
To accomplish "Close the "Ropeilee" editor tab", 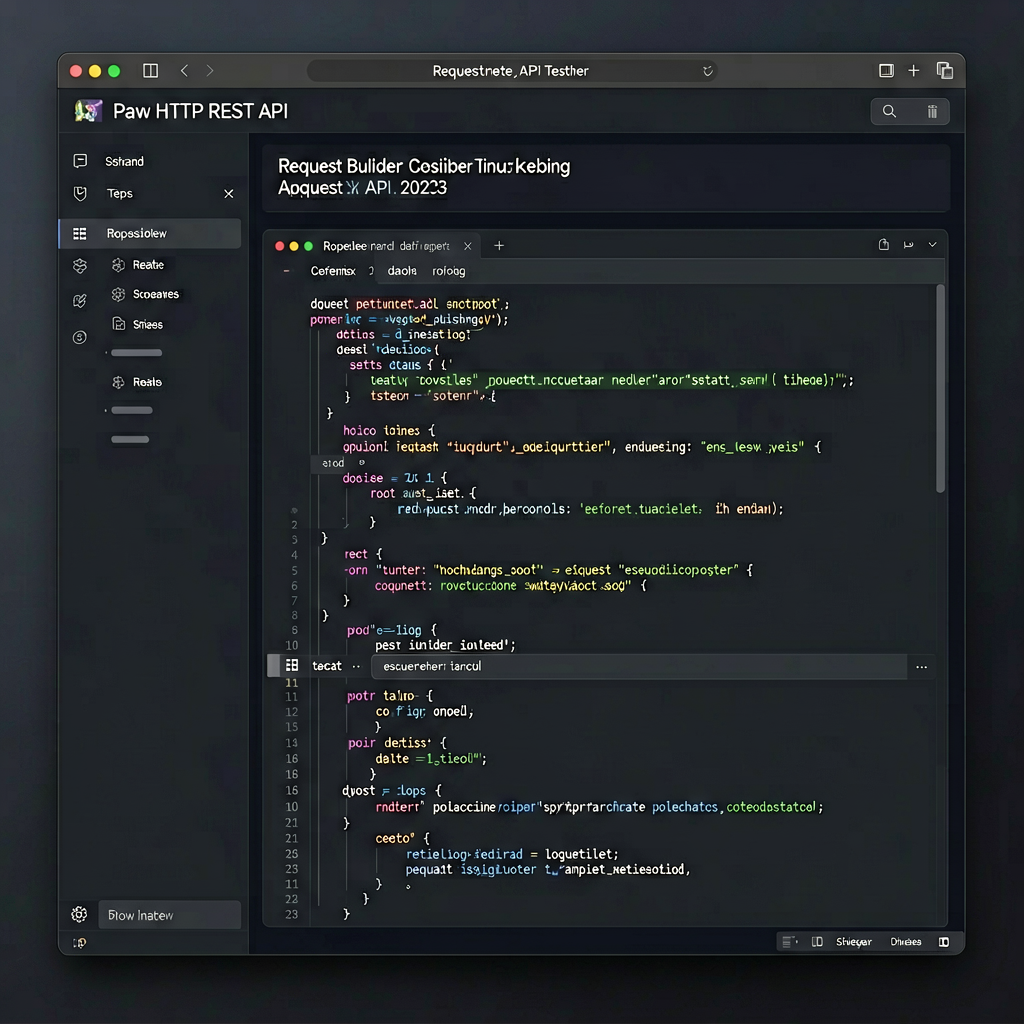I will 468,246.
